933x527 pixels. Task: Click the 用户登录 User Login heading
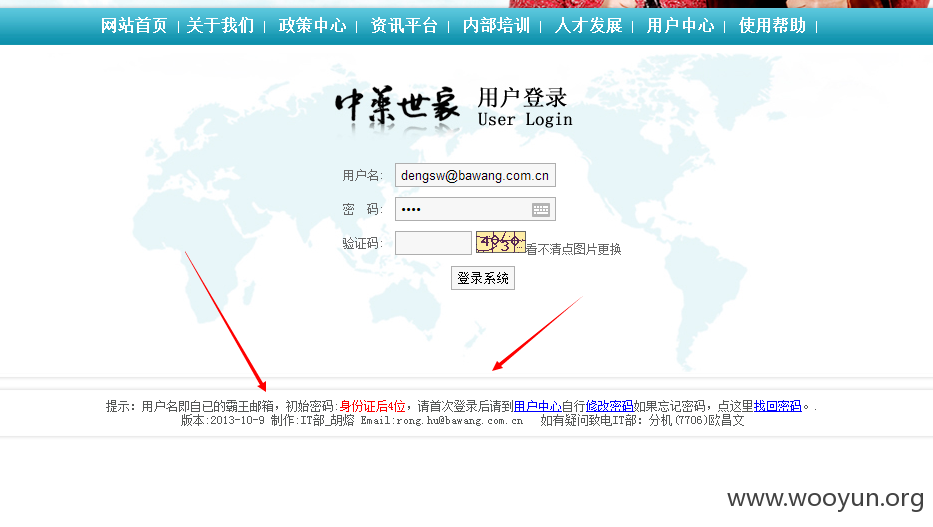[525, 107]
